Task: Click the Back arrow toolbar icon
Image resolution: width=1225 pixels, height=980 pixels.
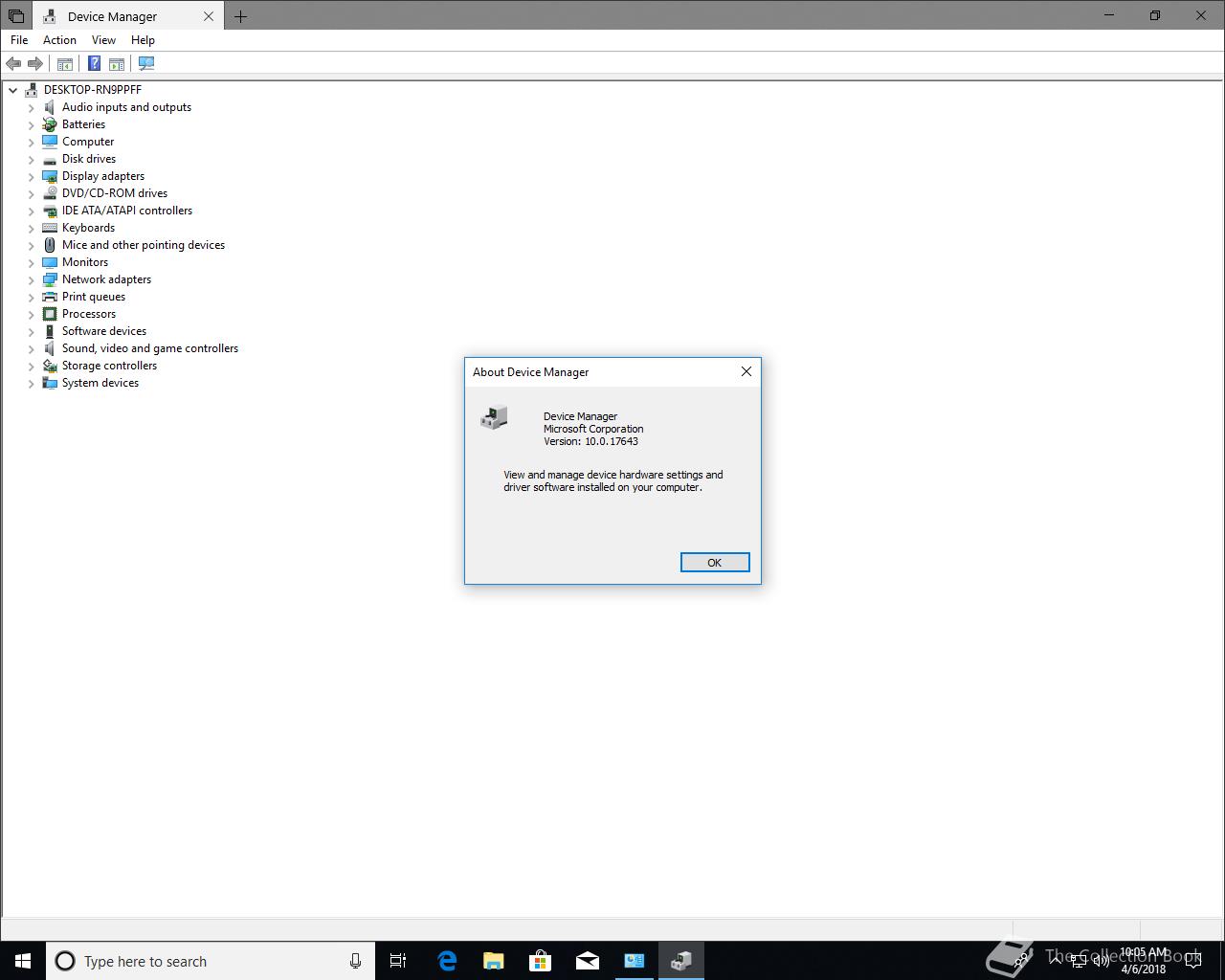Action: click(13, 63)
